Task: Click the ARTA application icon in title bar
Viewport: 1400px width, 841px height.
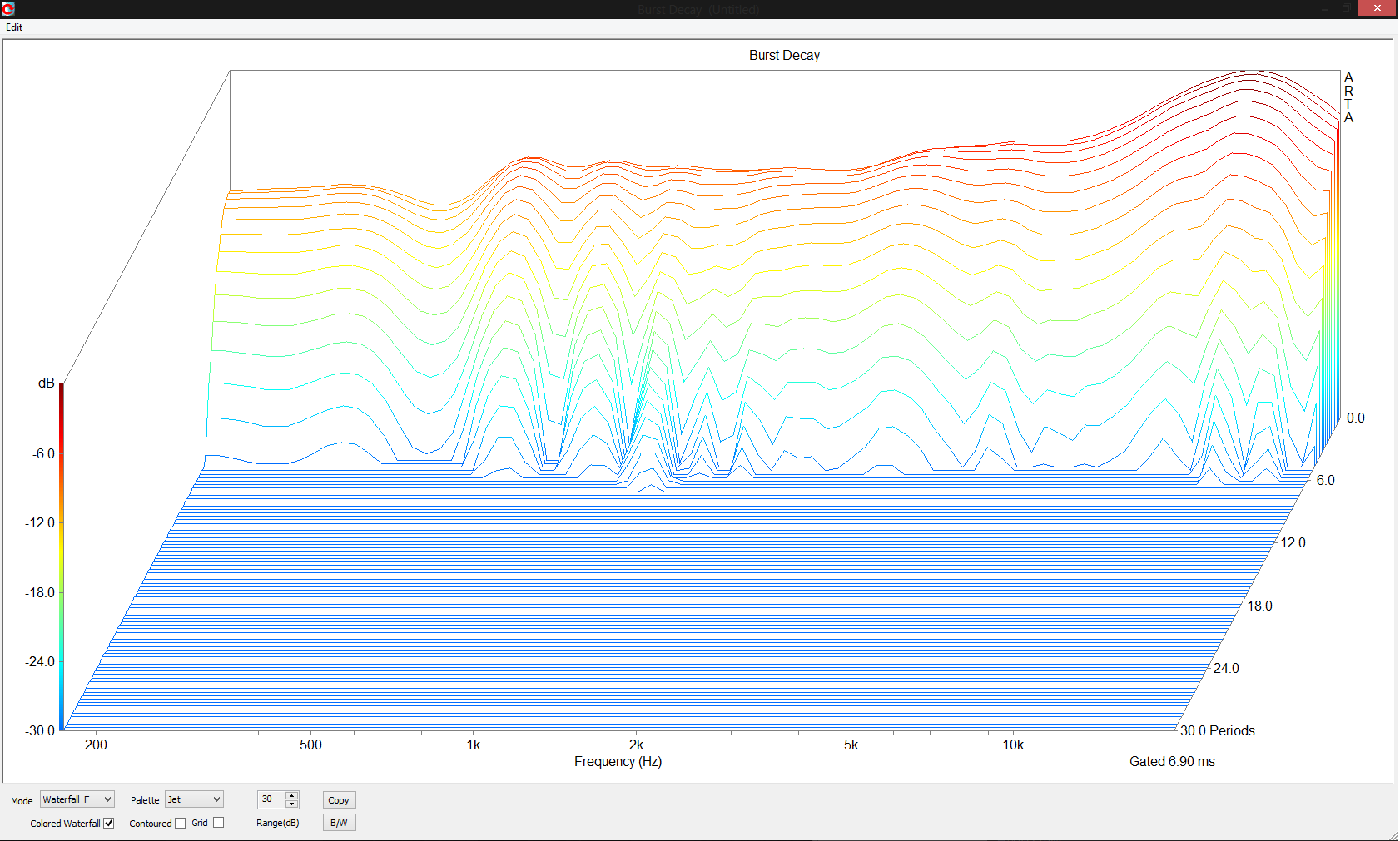Action: (x=8, y=9)
